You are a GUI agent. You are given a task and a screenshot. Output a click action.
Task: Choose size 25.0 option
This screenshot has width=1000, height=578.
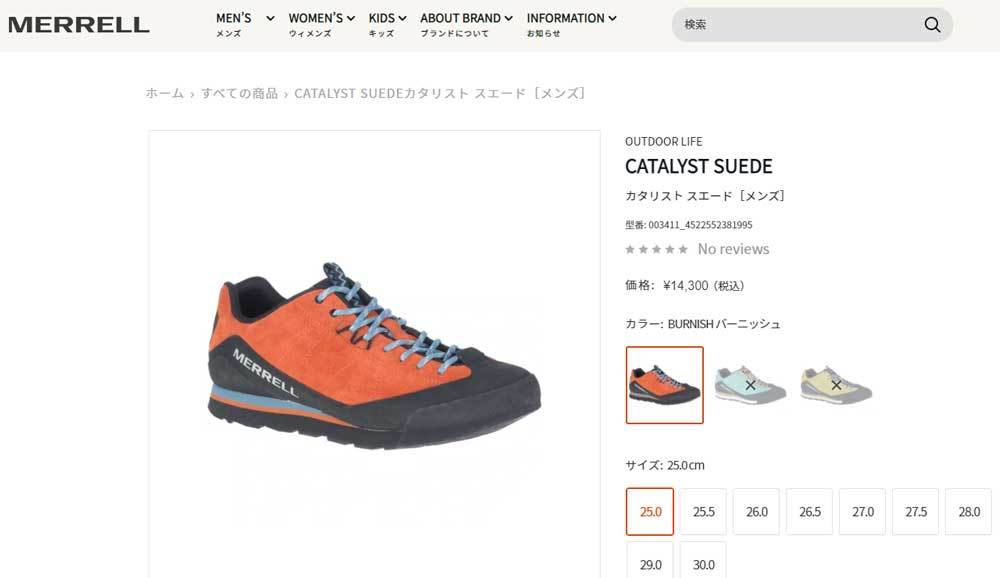pyautogui.click(x=650, y=512)
